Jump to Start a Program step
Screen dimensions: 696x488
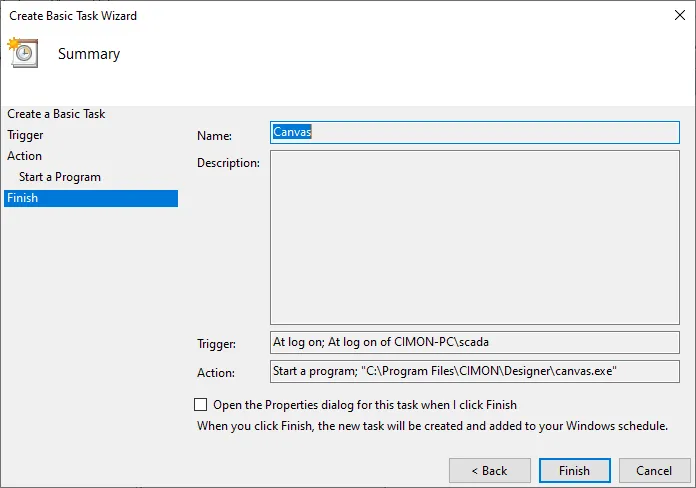[x=60, y=177]
